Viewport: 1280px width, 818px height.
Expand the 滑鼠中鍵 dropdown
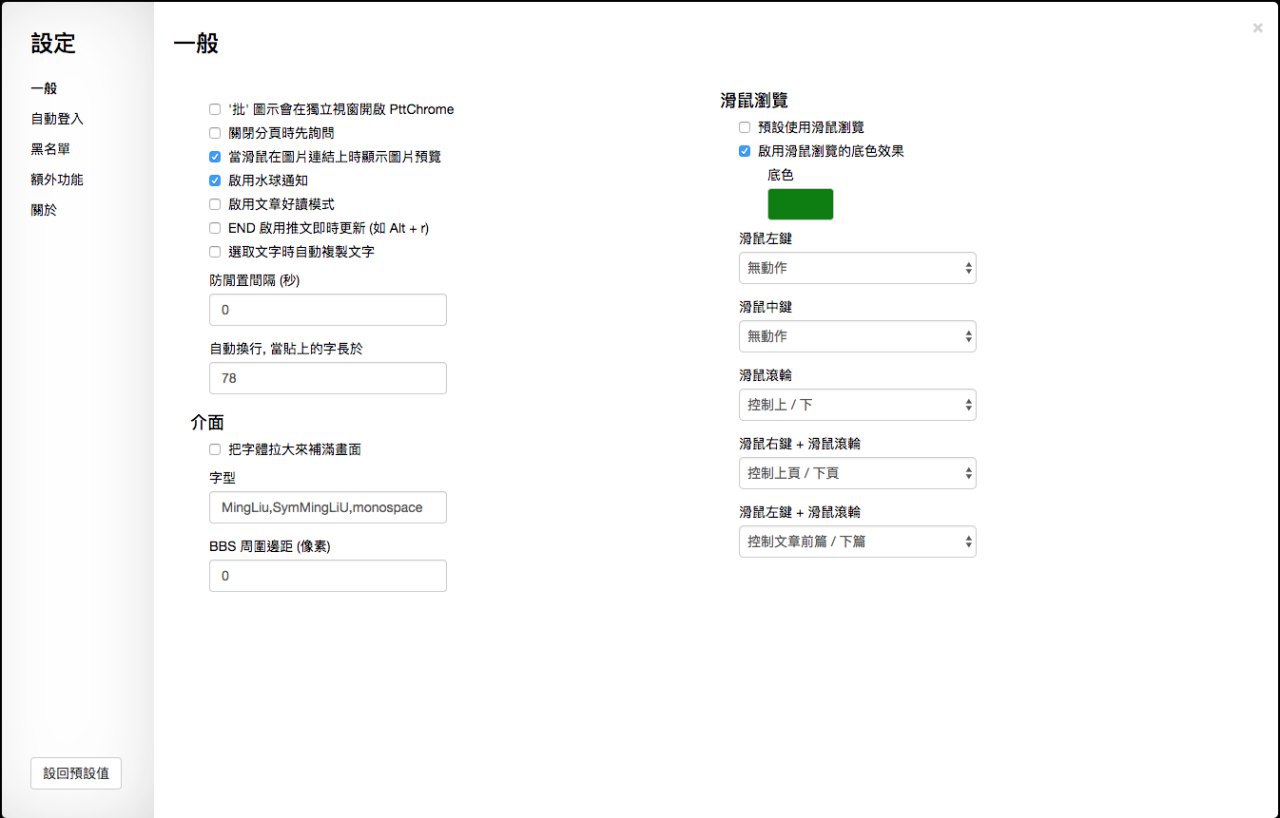coord(857,336)
